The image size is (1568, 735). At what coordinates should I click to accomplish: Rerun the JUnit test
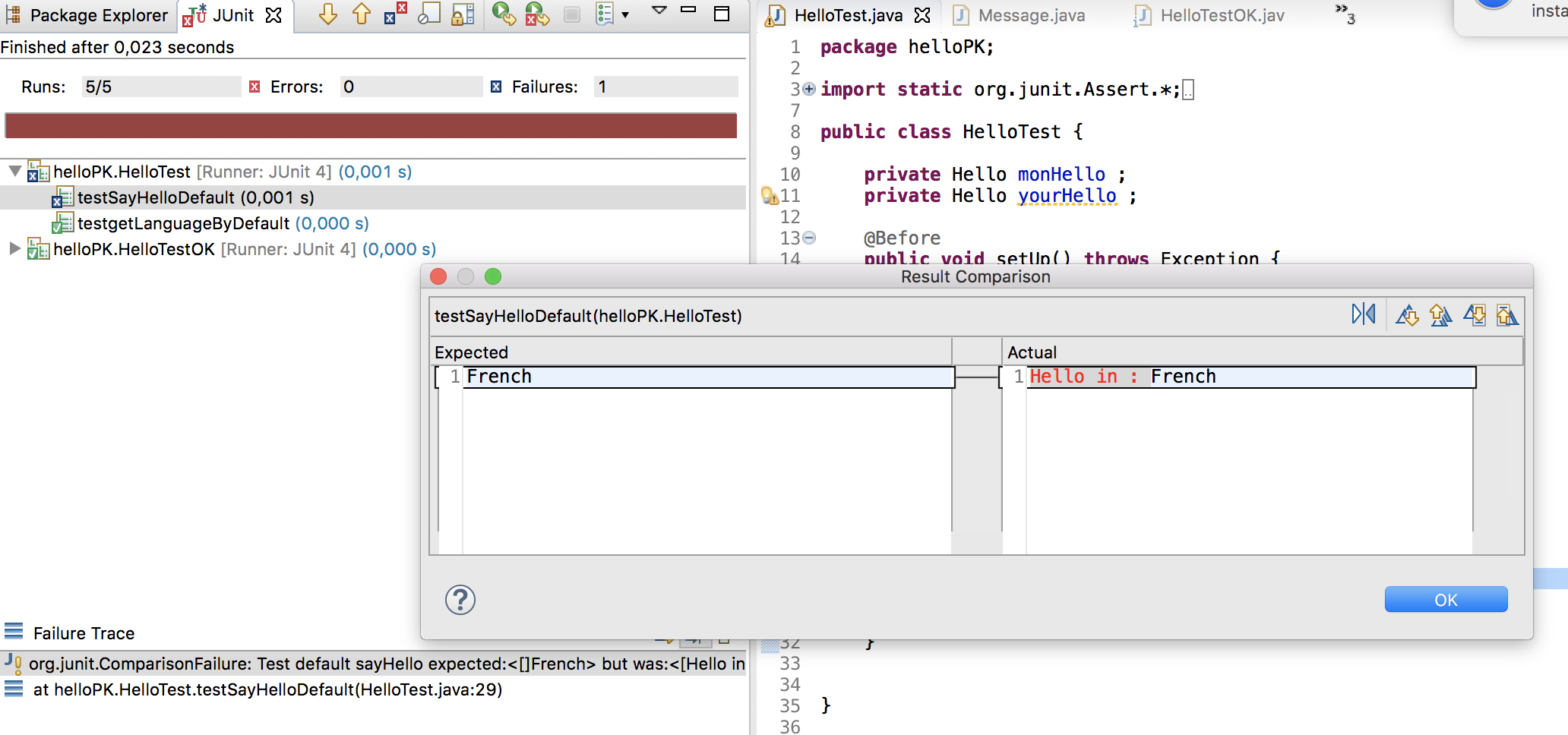[502, 14]
